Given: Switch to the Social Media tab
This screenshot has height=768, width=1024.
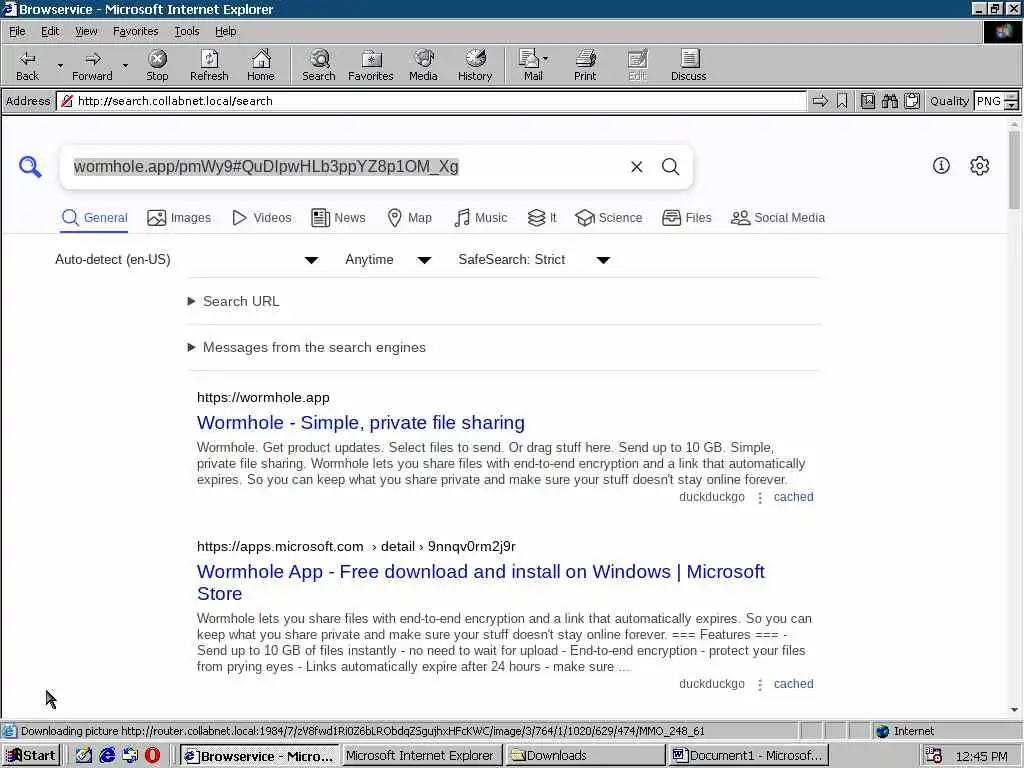Looking at the screenshot, I should click(778, 218).
